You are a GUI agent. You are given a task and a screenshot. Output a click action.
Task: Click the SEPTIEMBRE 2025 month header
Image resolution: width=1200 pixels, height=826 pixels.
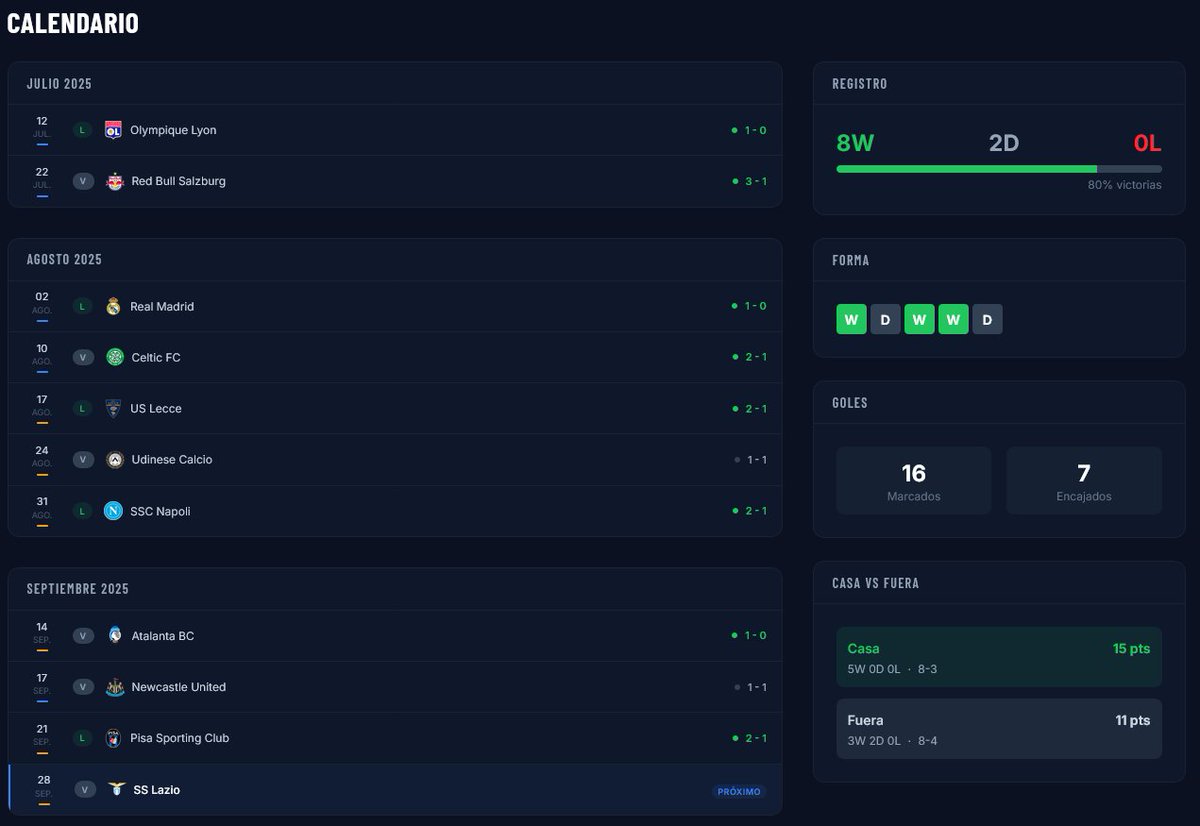[78, 589]
